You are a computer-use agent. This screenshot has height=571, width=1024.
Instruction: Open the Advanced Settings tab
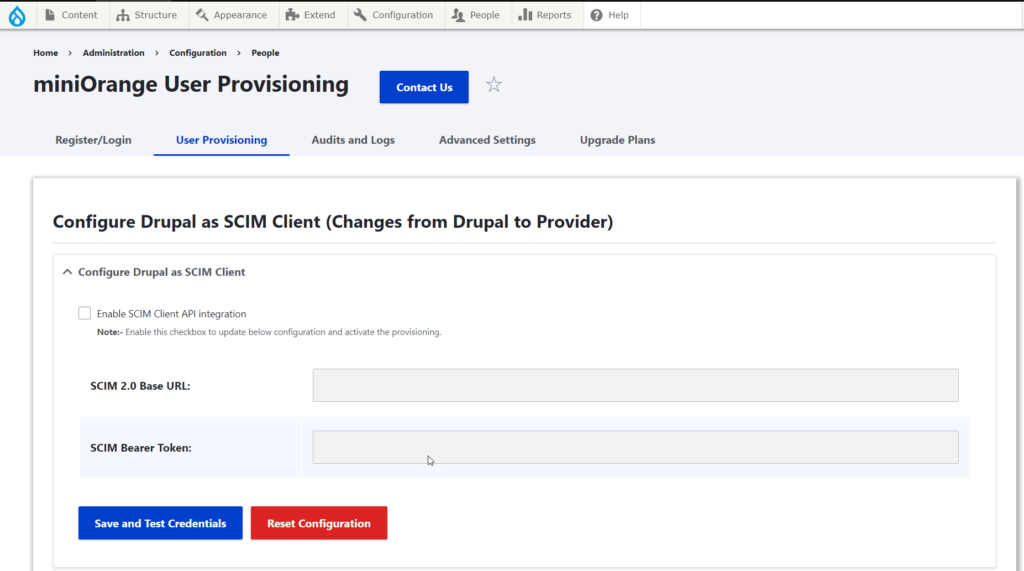(x=487, y=140)
